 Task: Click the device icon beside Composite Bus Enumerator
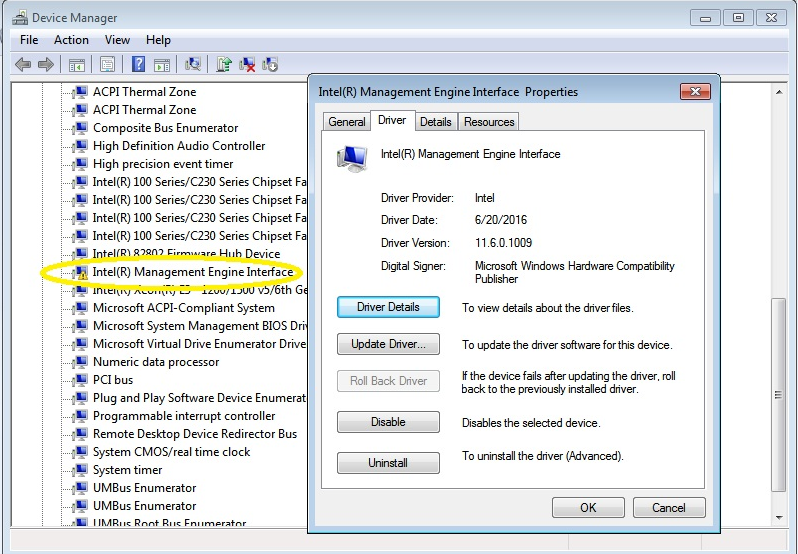point(79,128)
